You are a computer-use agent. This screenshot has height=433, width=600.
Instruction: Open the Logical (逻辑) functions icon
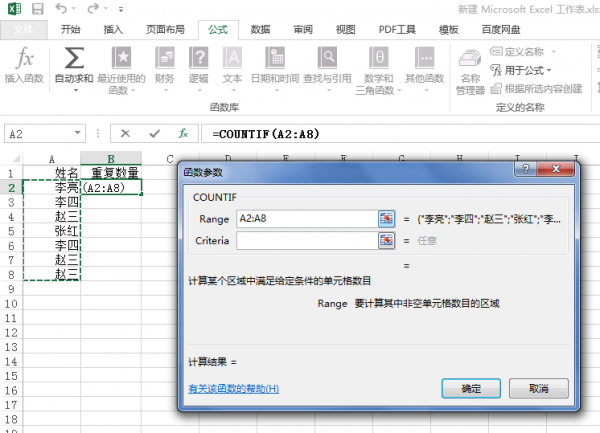coord(199,58)
